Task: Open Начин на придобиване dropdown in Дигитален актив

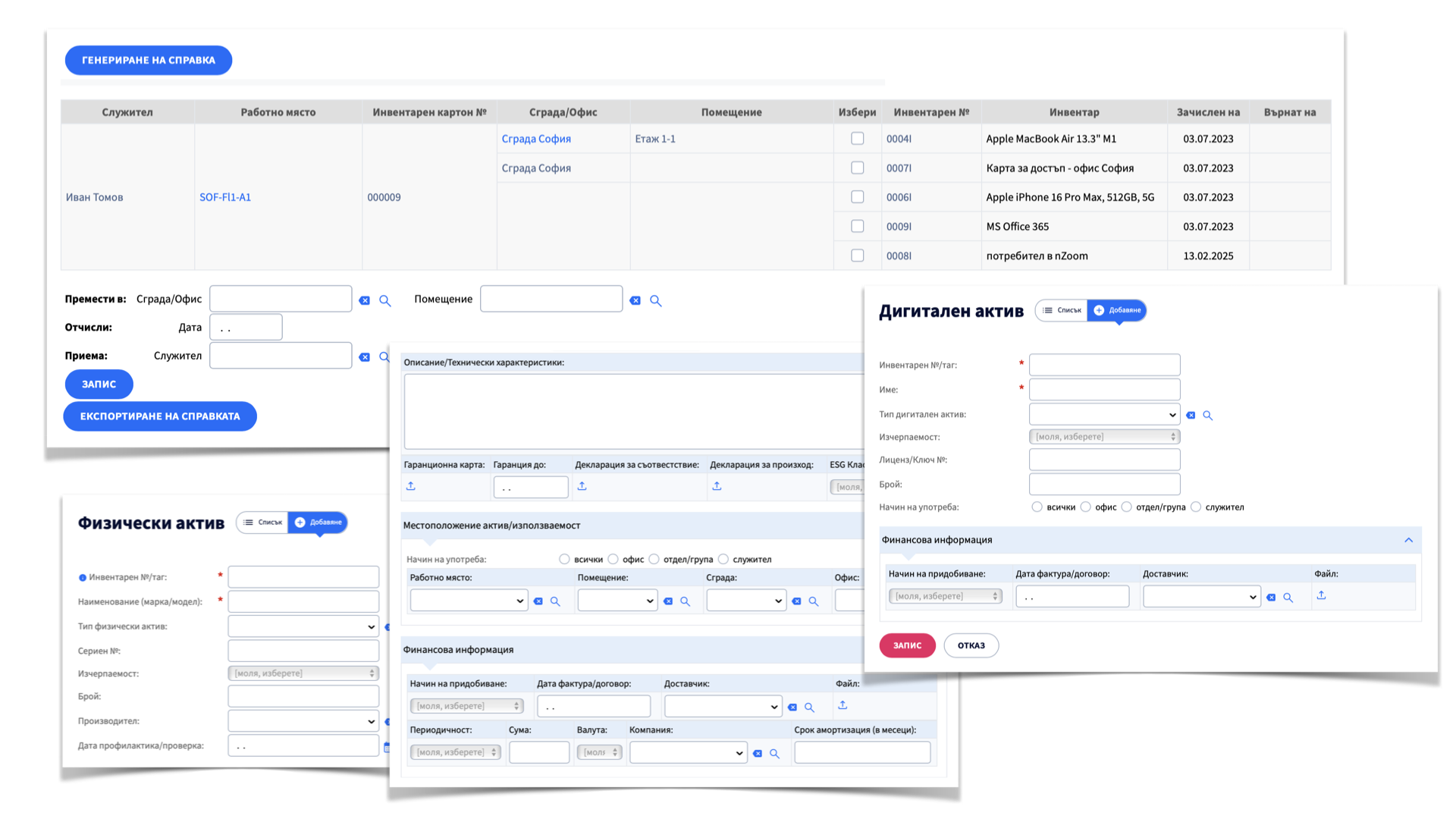Action: (945, 597)
